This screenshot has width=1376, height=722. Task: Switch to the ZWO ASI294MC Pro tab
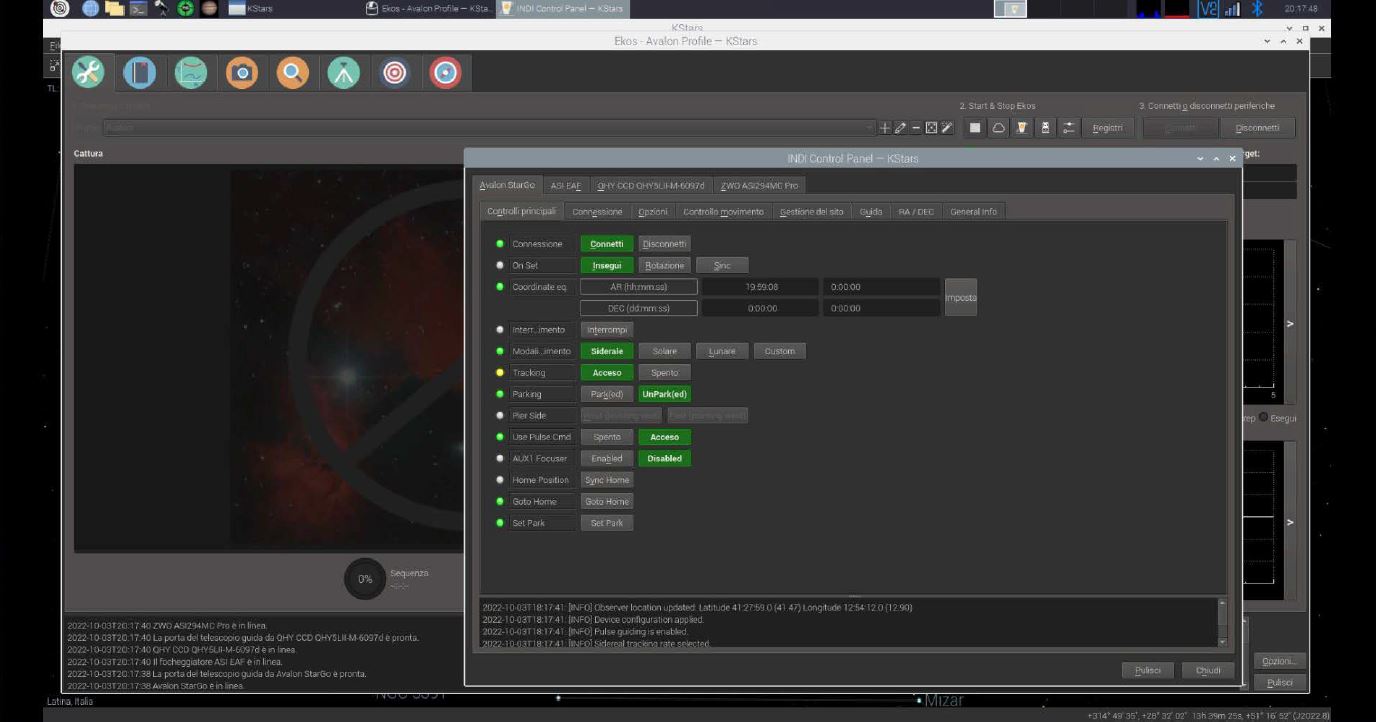pos(759,185)
